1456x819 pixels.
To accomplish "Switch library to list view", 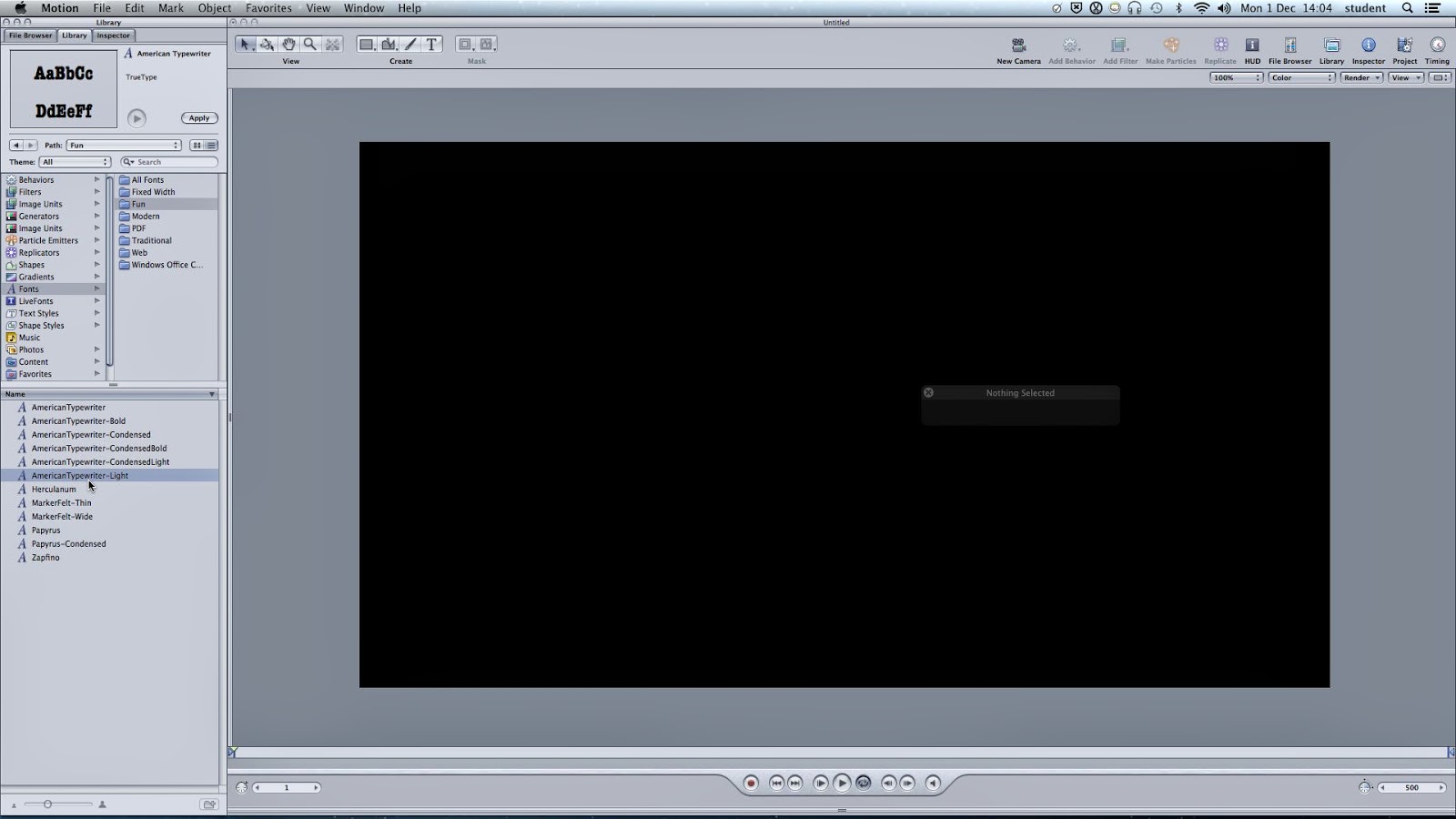I will tap(211, 146).
